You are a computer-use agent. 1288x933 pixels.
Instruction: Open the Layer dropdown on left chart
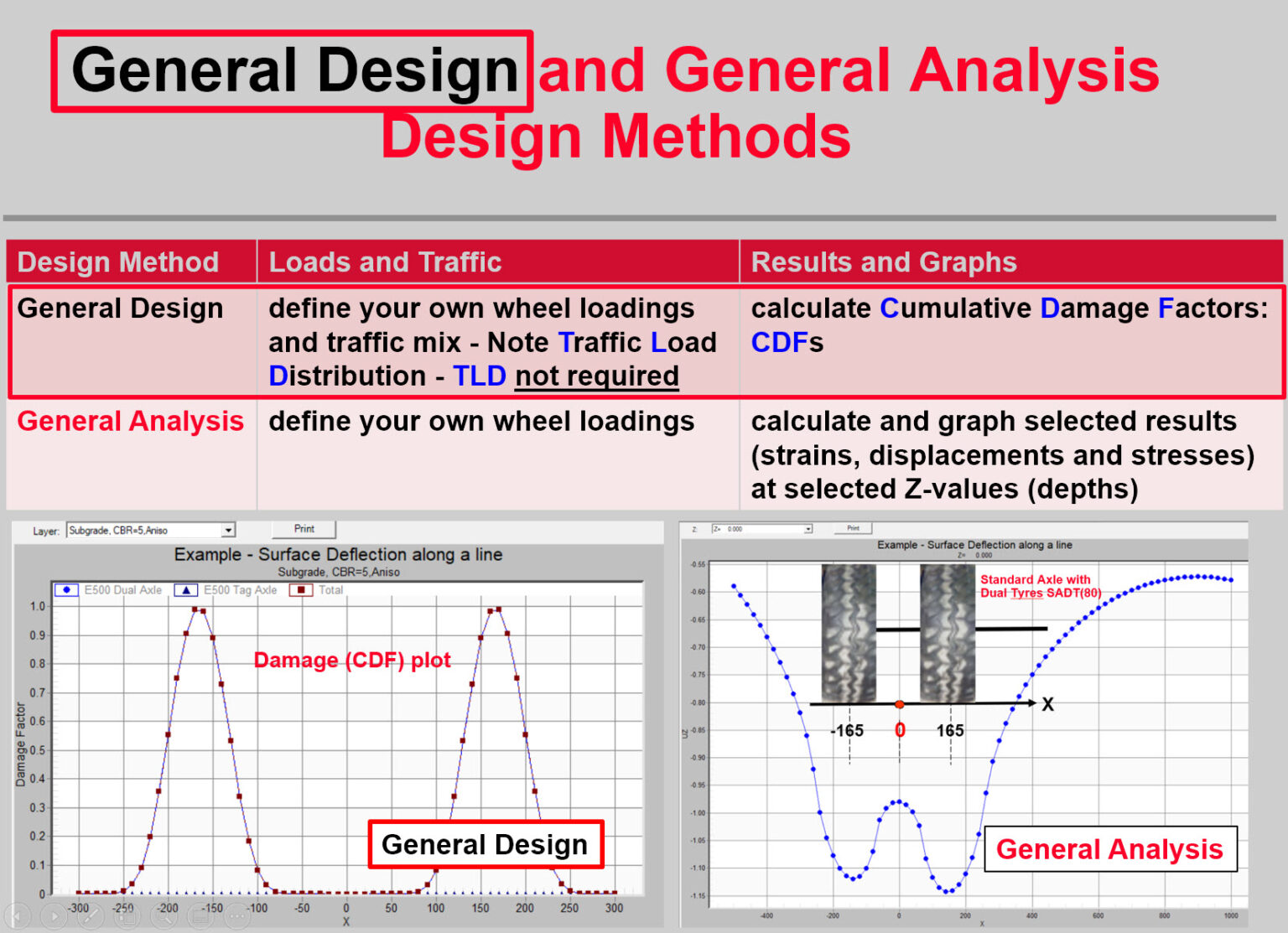pyautogui.click(x=228, y=530)
